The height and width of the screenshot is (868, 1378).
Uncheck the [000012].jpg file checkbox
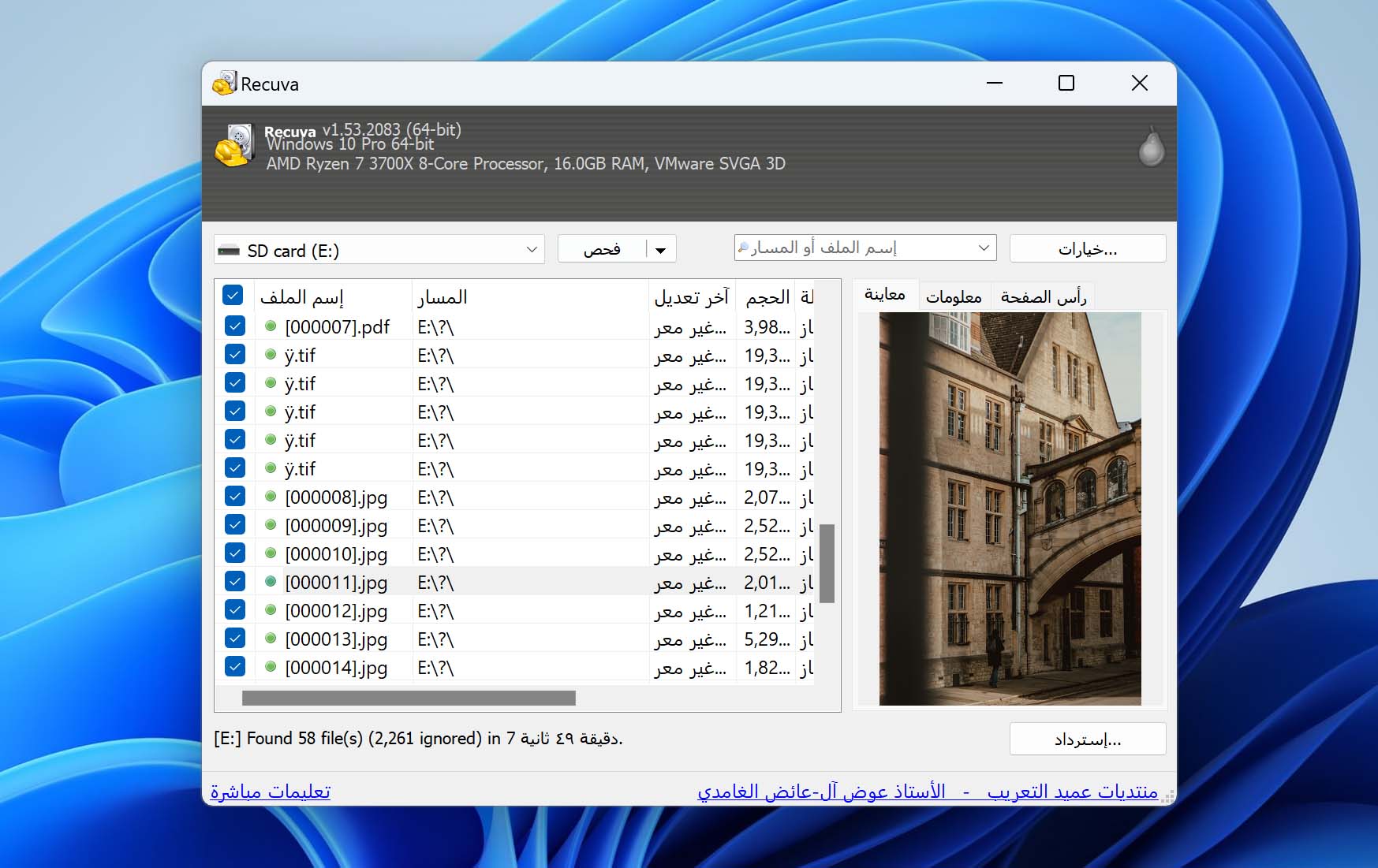(234, 609)
